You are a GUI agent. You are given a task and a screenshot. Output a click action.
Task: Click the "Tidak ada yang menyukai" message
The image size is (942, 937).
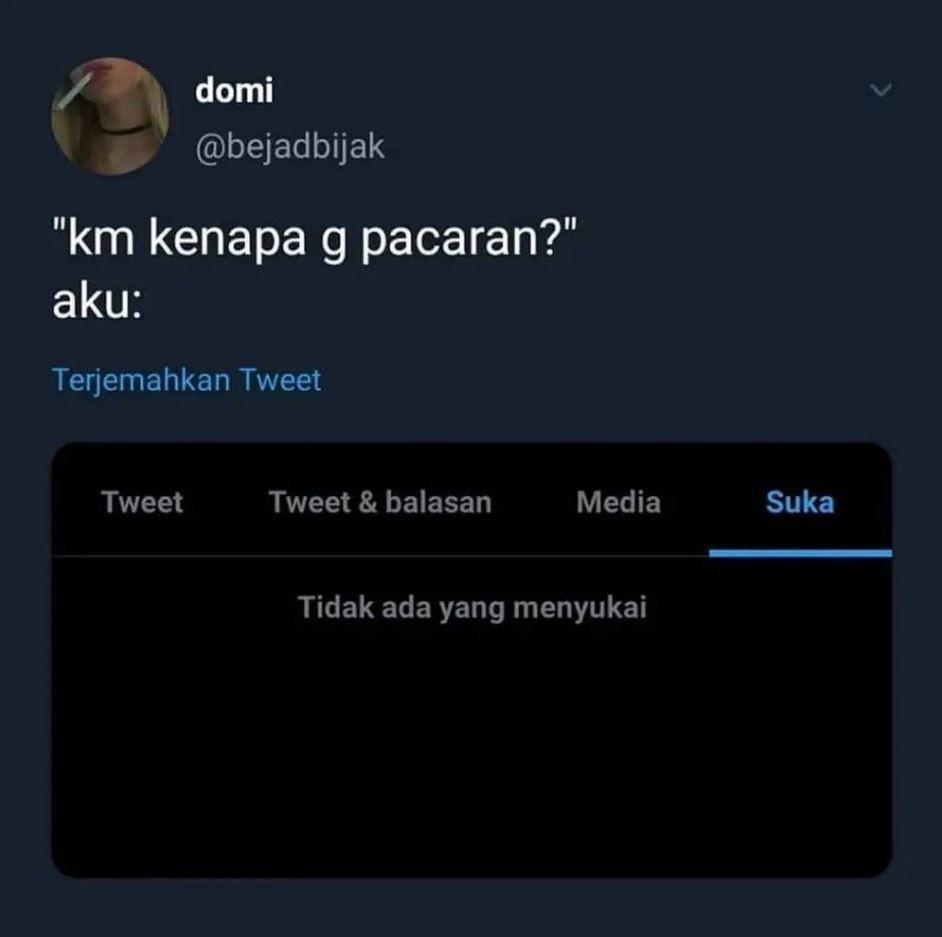[472, 607]
